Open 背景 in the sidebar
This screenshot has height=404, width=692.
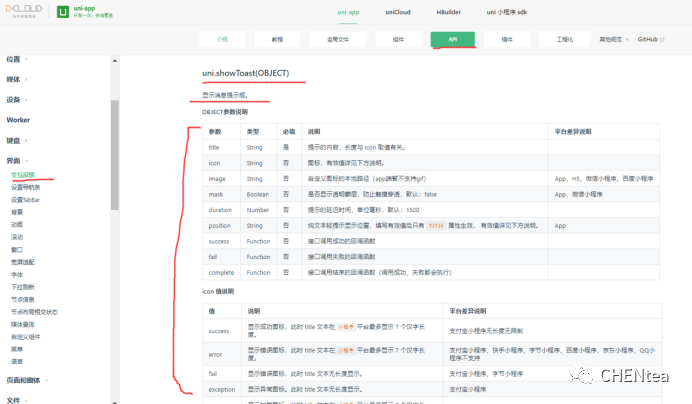(x=17, y=212)
